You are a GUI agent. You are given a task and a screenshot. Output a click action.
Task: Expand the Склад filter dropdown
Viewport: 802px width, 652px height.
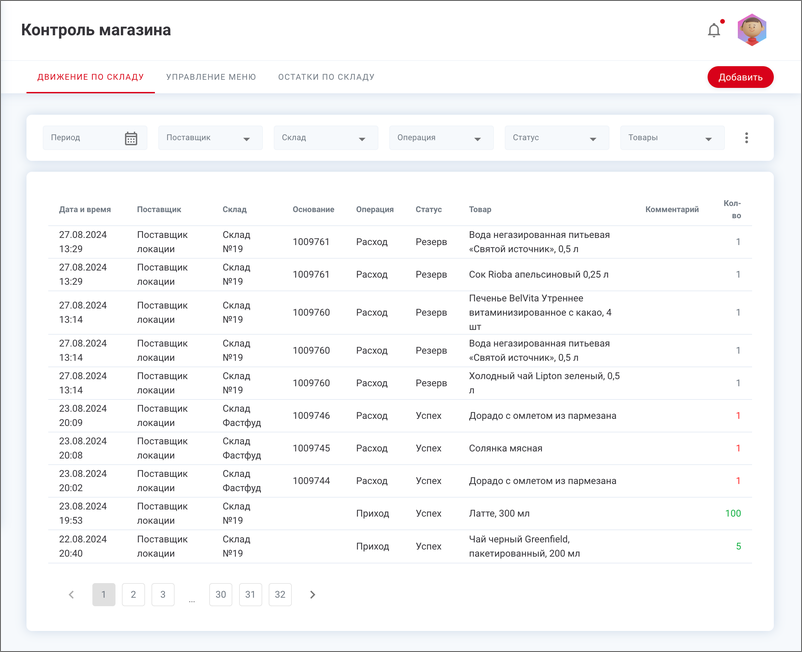325,138
